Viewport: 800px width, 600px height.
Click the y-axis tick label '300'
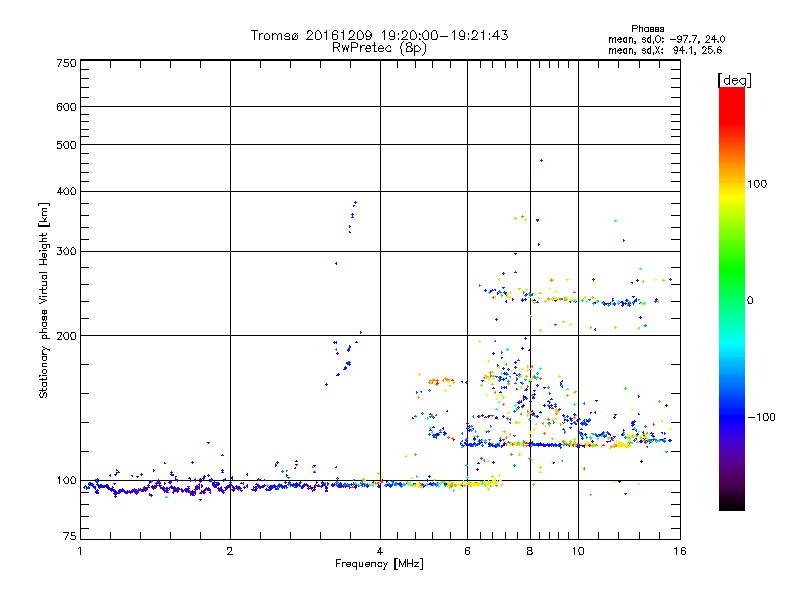pos(66,252)
